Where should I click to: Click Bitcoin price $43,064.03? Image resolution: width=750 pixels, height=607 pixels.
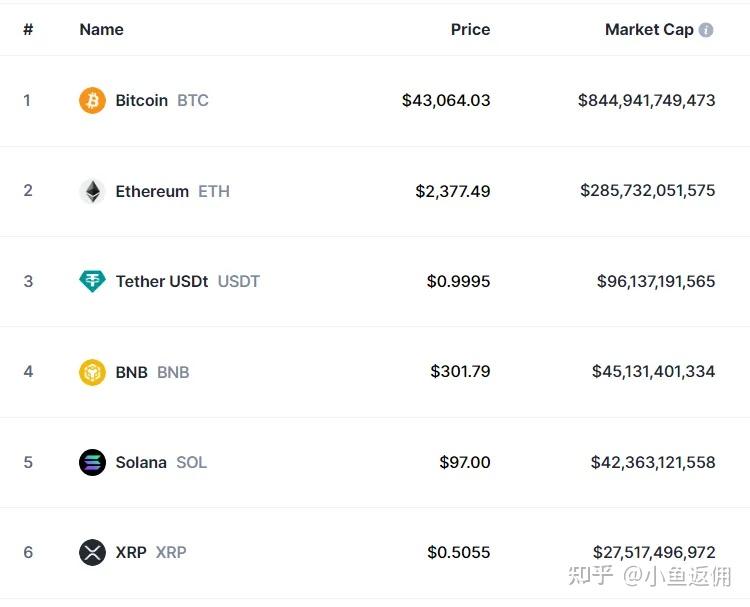pos(446,100)
